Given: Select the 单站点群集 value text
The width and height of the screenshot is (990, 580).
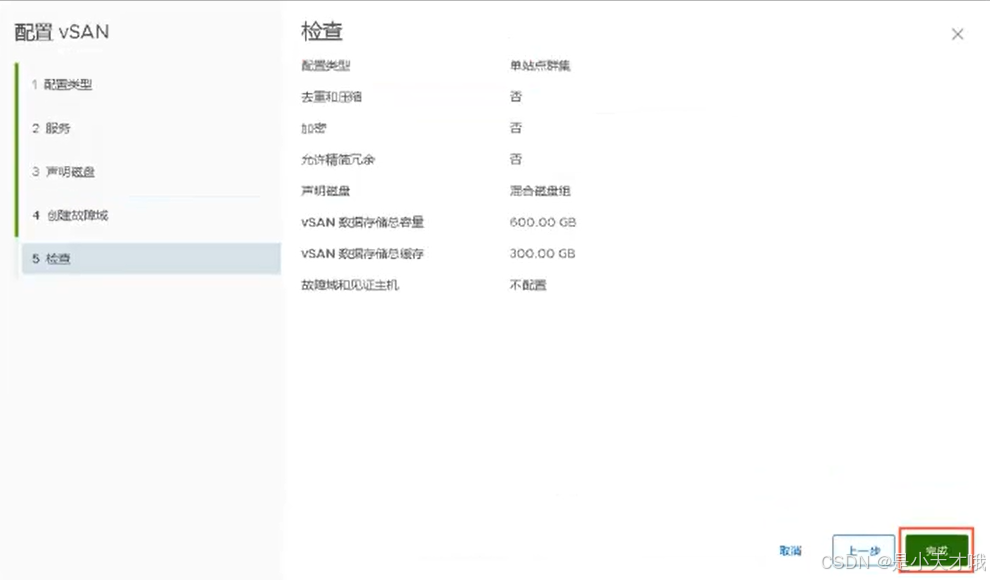Looking at the screenshot, I should 540,66.
